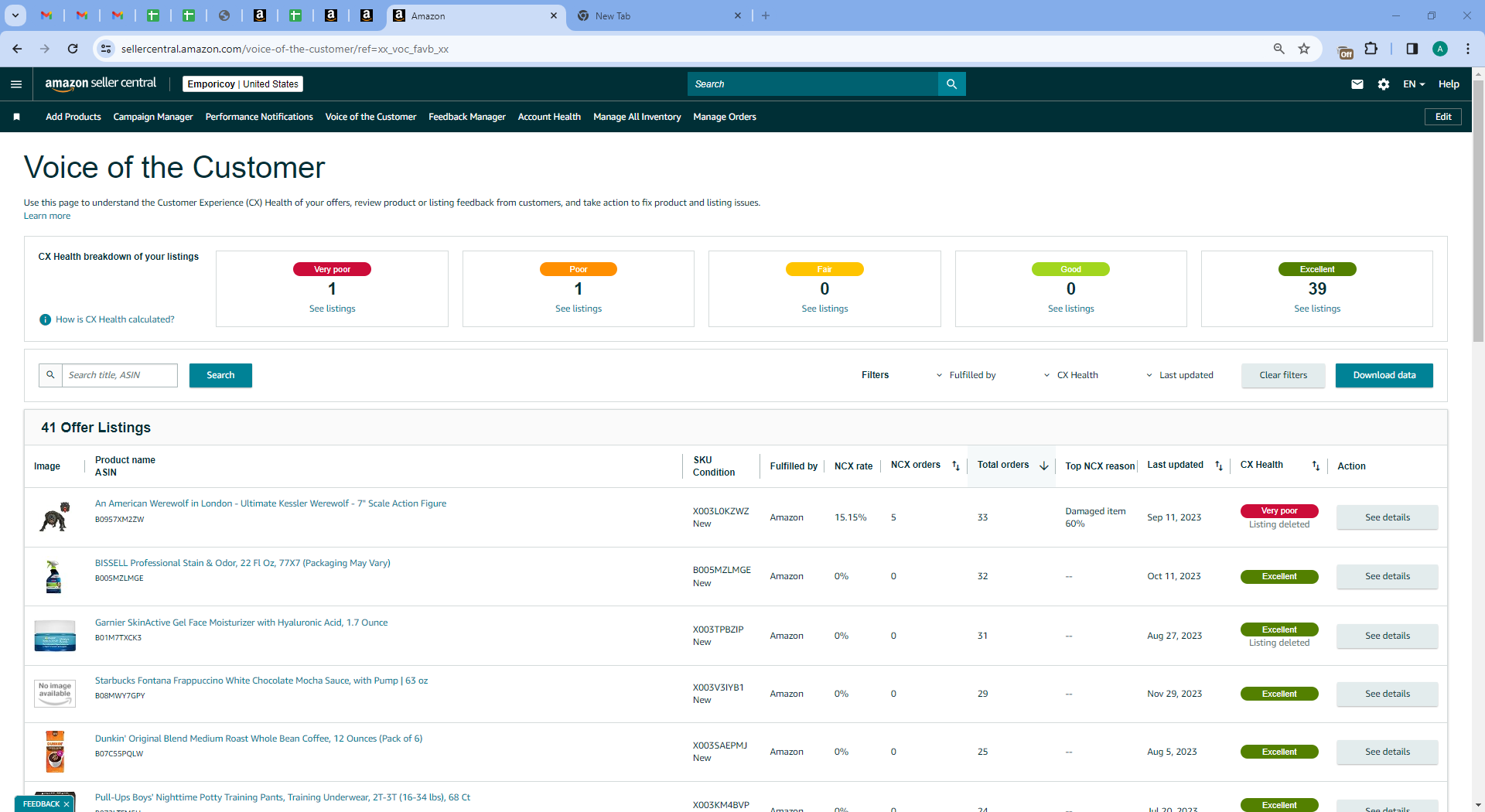Image resolution: width=1485 pixels, height=812 pixels.
Task: Open Campaign Manager
Action: 153,117
